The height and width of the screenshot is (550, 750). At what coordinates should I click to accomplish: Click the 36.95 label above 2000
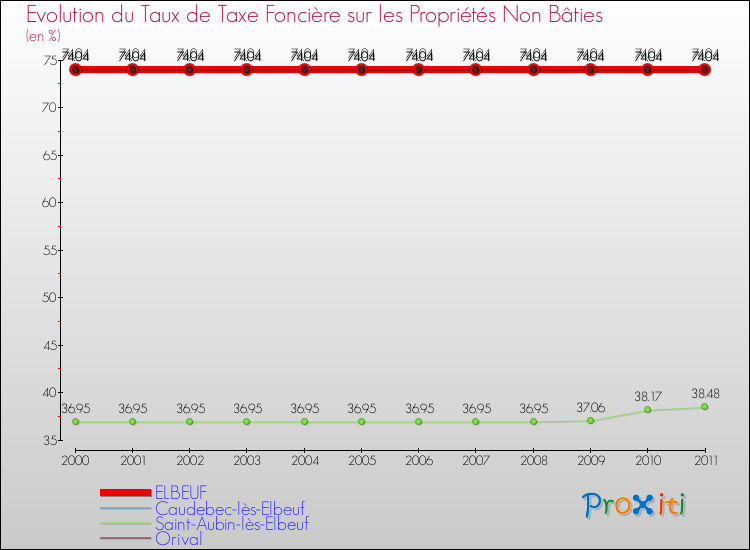pos(76,409)
